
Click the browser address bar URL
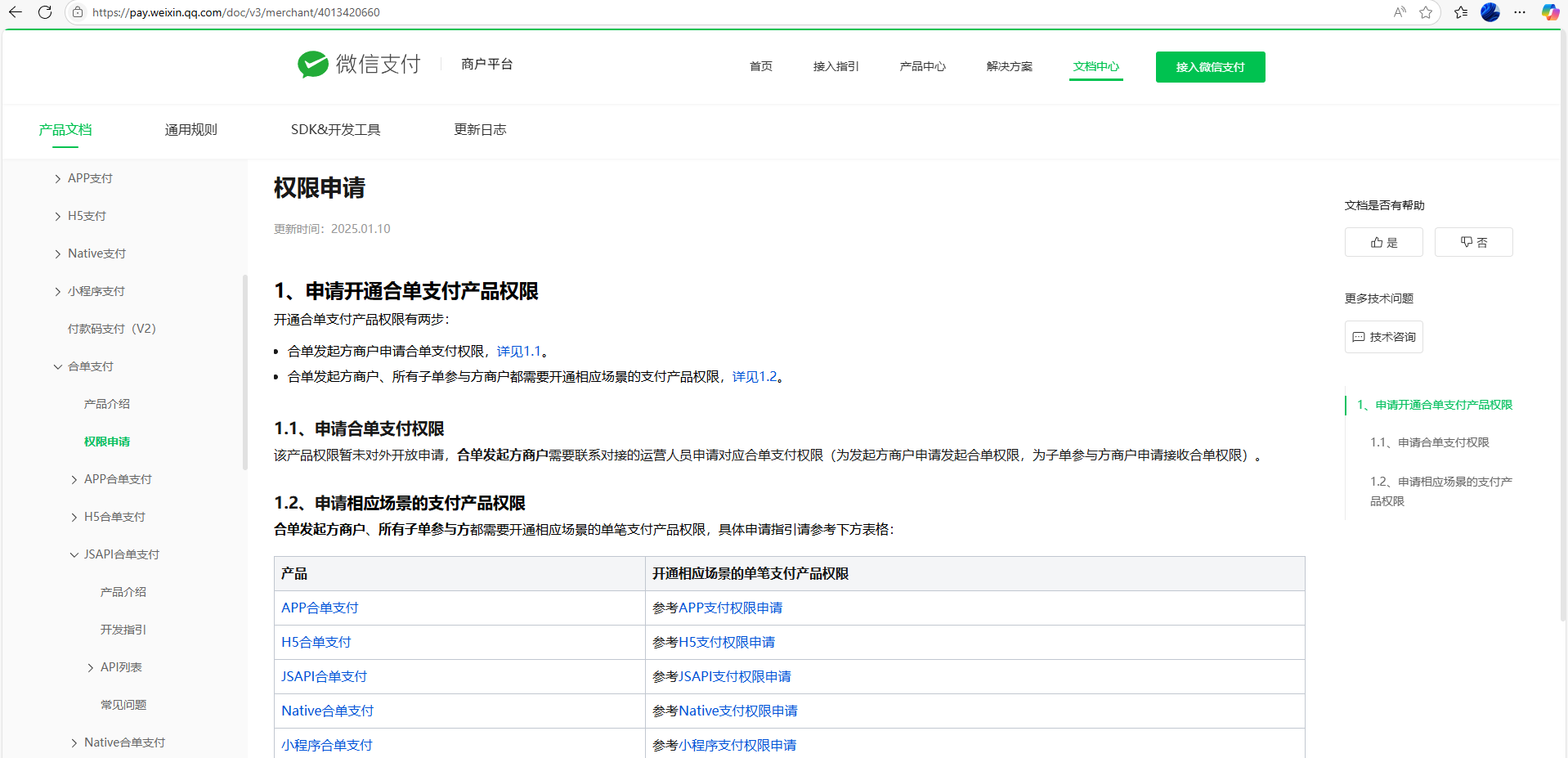(x=236, y=12)
